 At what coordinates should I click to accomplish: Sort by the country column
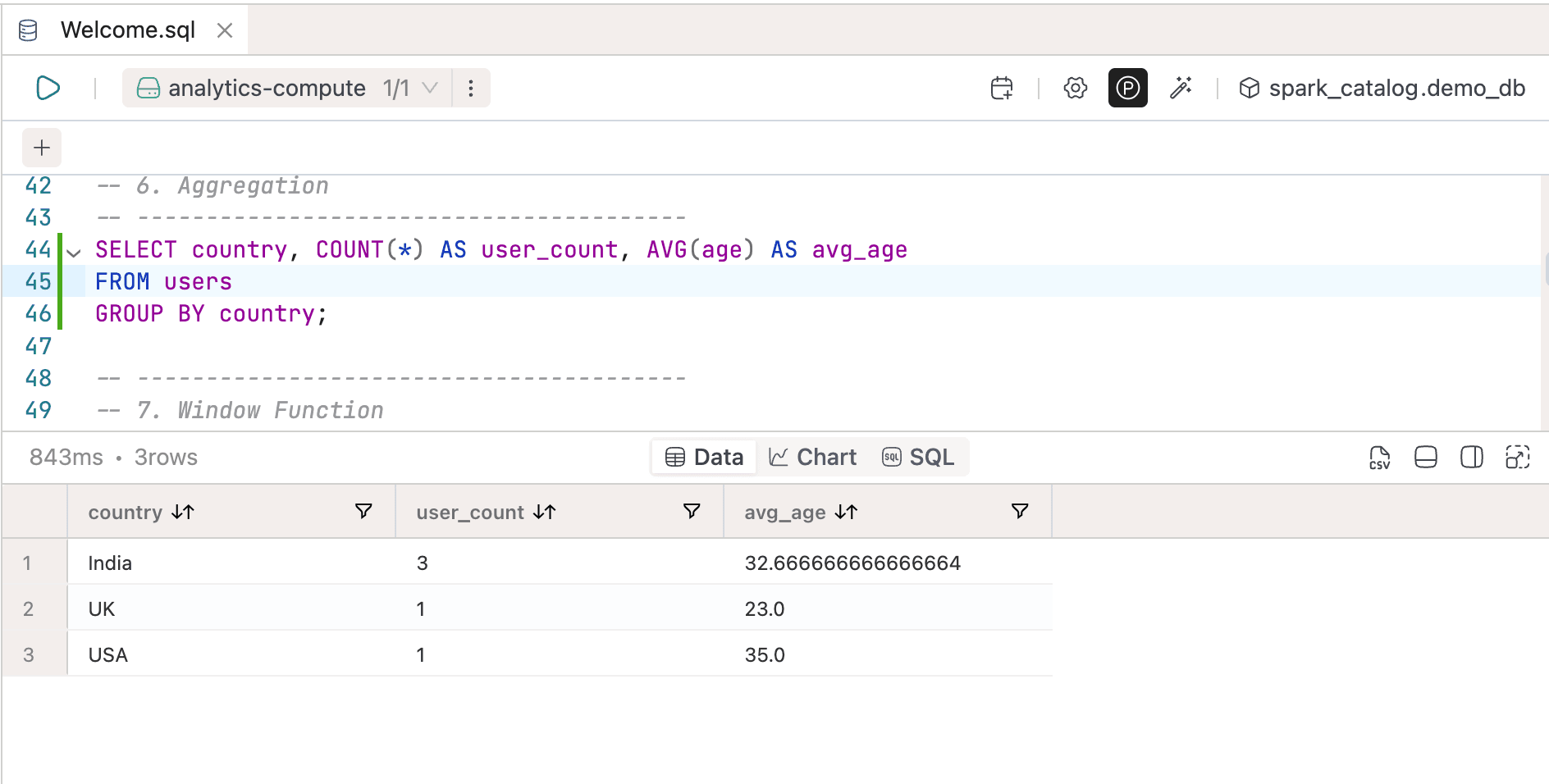click(183, 513)
